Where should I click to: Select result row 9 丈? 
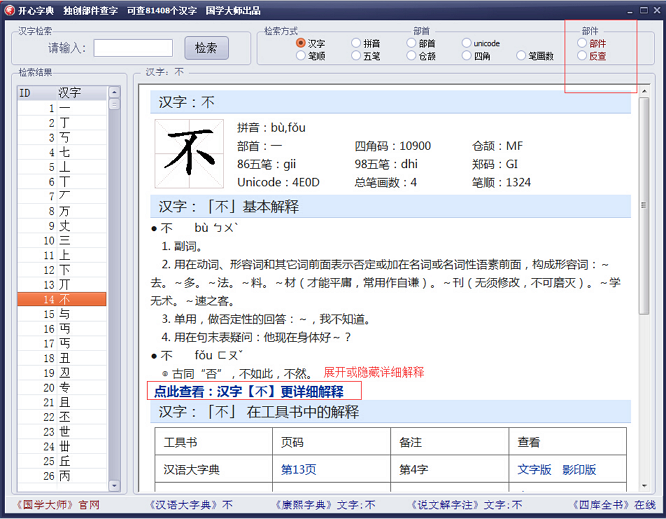(62, 226)
